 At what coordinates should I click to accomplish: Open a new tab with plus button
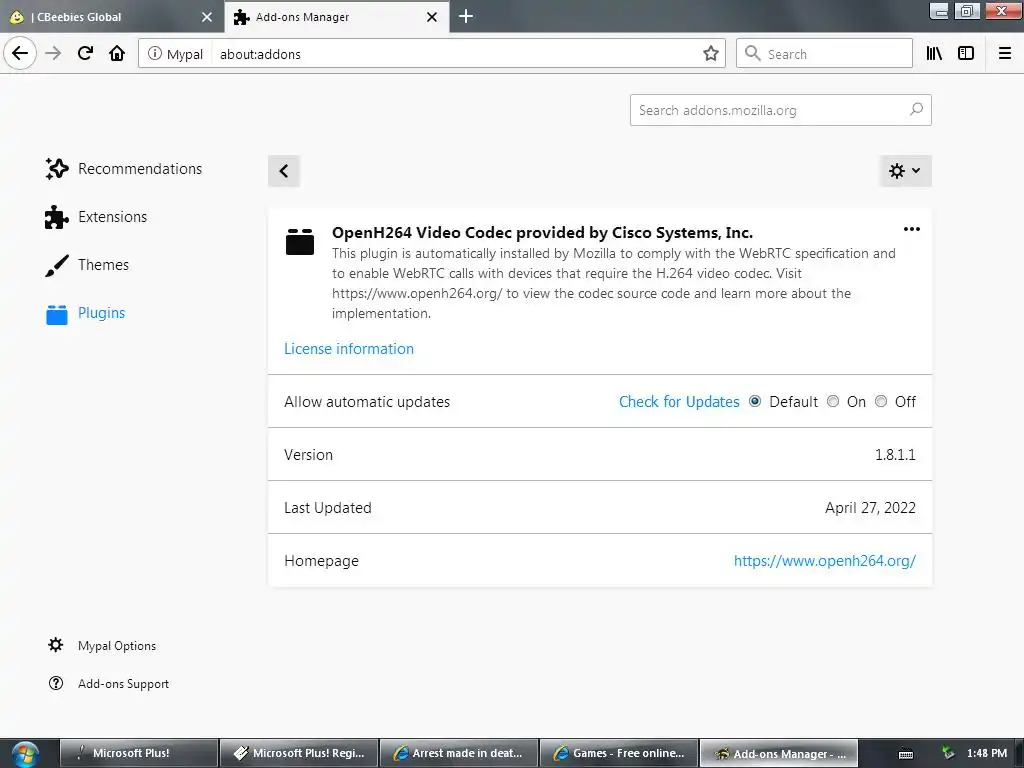click(466, 16)
